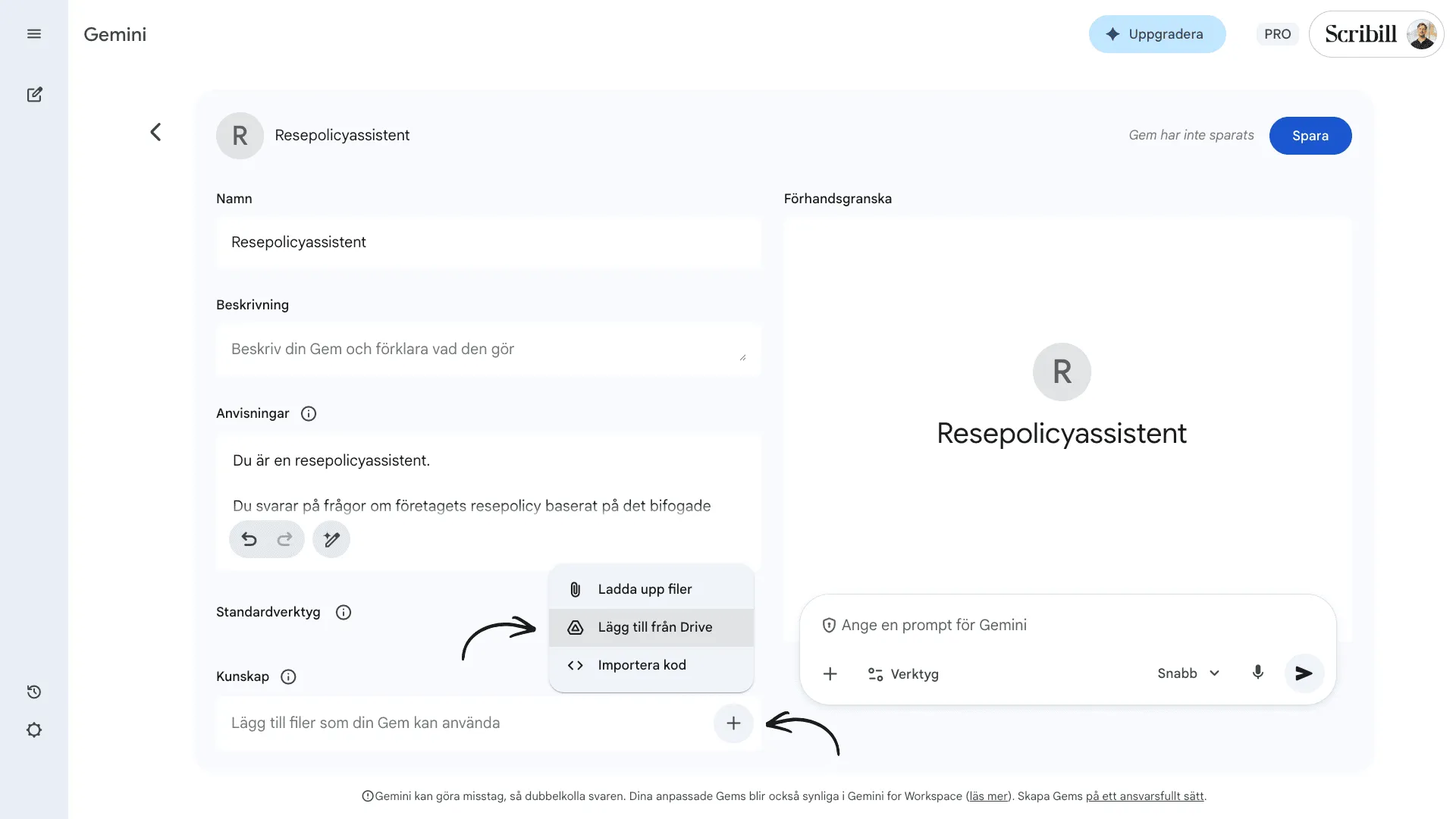Click the Ange en prompt för Gemini field
The height and width of the screenshot is (819, 1456).
tap(934, 625)
